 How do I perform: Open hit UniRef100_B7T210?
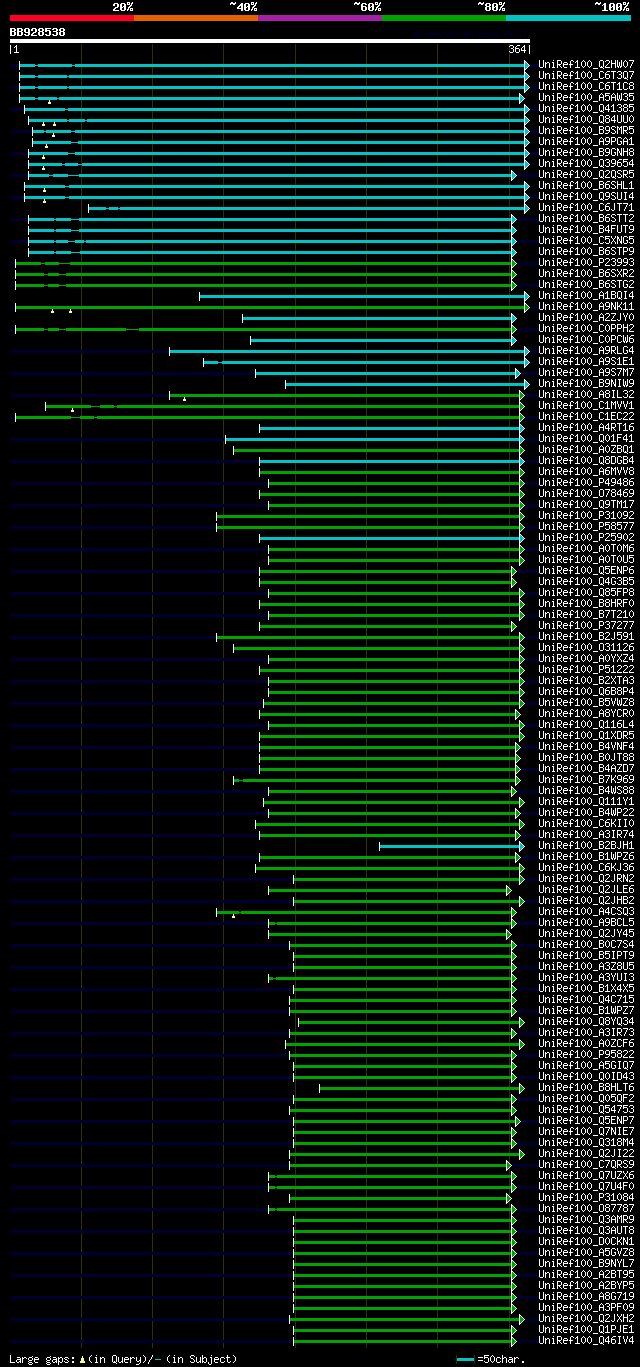point(586,614)
